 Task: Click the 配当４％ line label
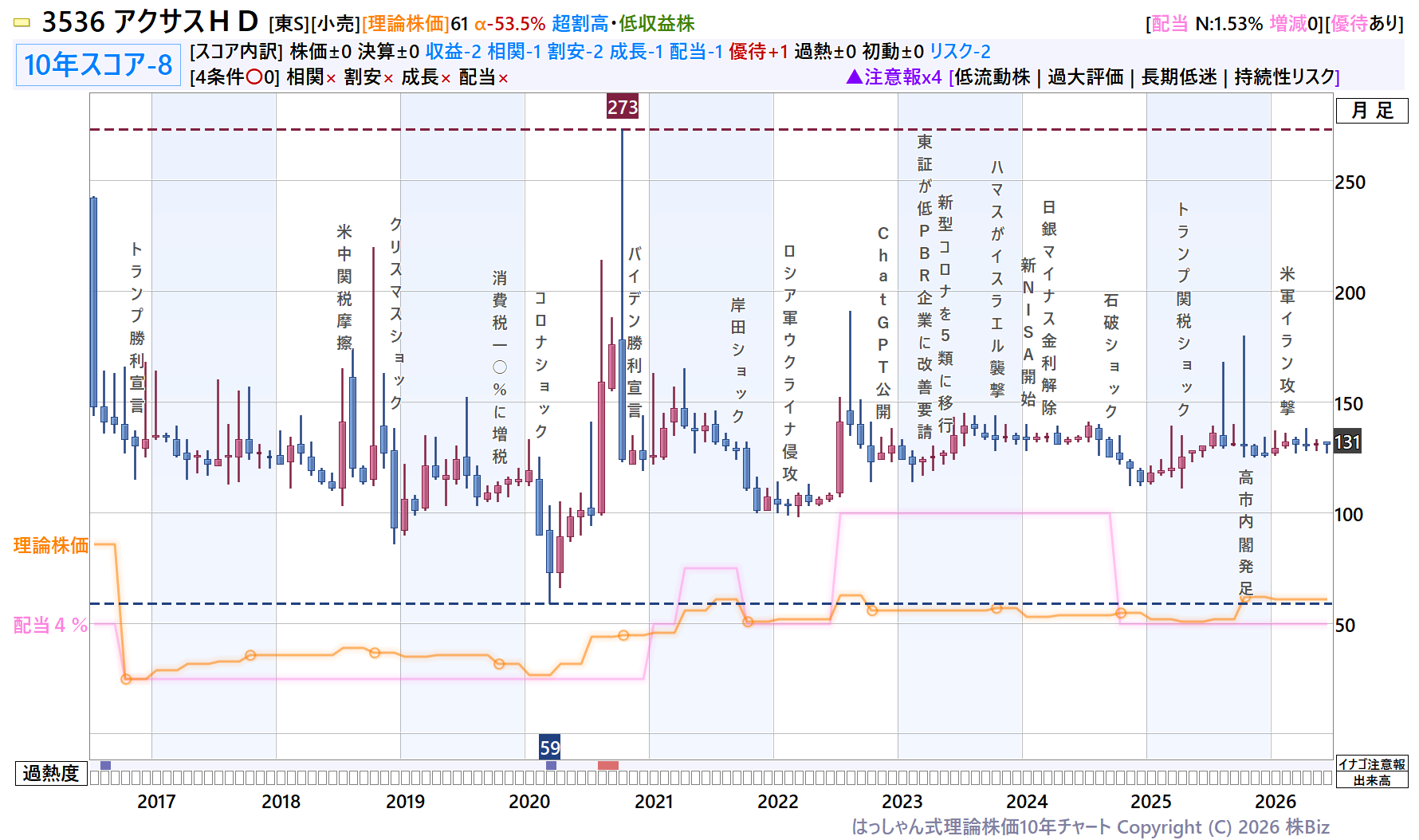[x=51, y=626]
